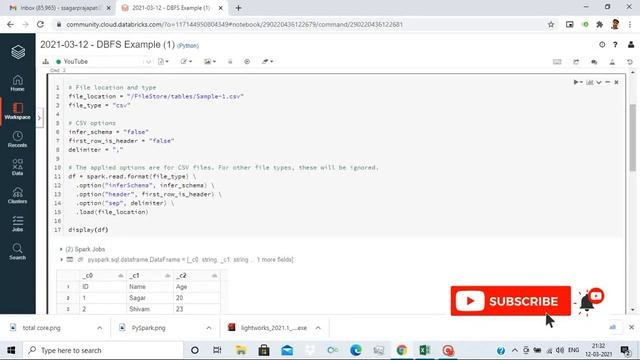Open the browser extensions puzzle icon
Screen dimensions: 640x360
[x=600, y=24]
